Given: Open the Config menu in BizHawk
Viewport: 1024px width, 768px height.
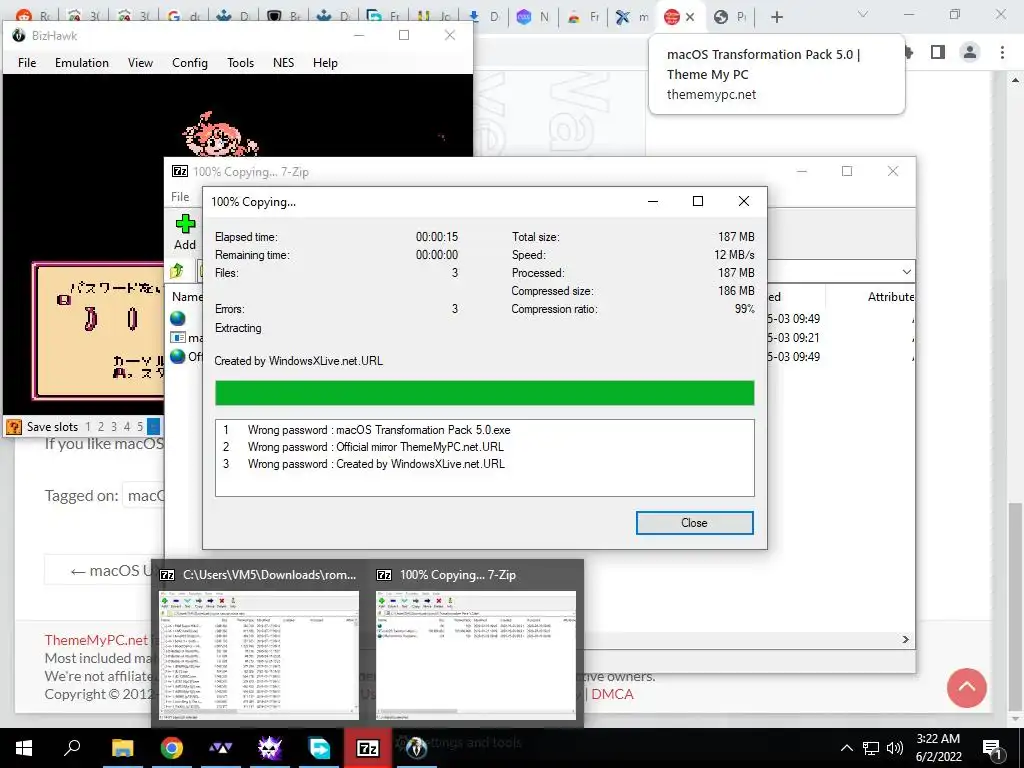Looking at the screenshot, I should click(x=190, y=63).
